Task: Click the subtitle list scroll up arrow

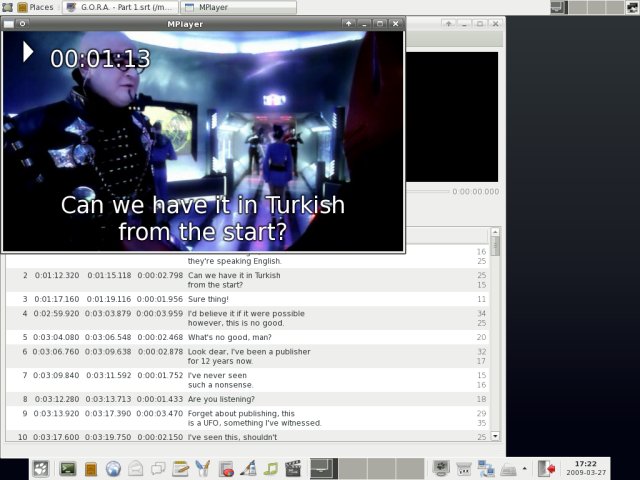Action: click(495, 232)
